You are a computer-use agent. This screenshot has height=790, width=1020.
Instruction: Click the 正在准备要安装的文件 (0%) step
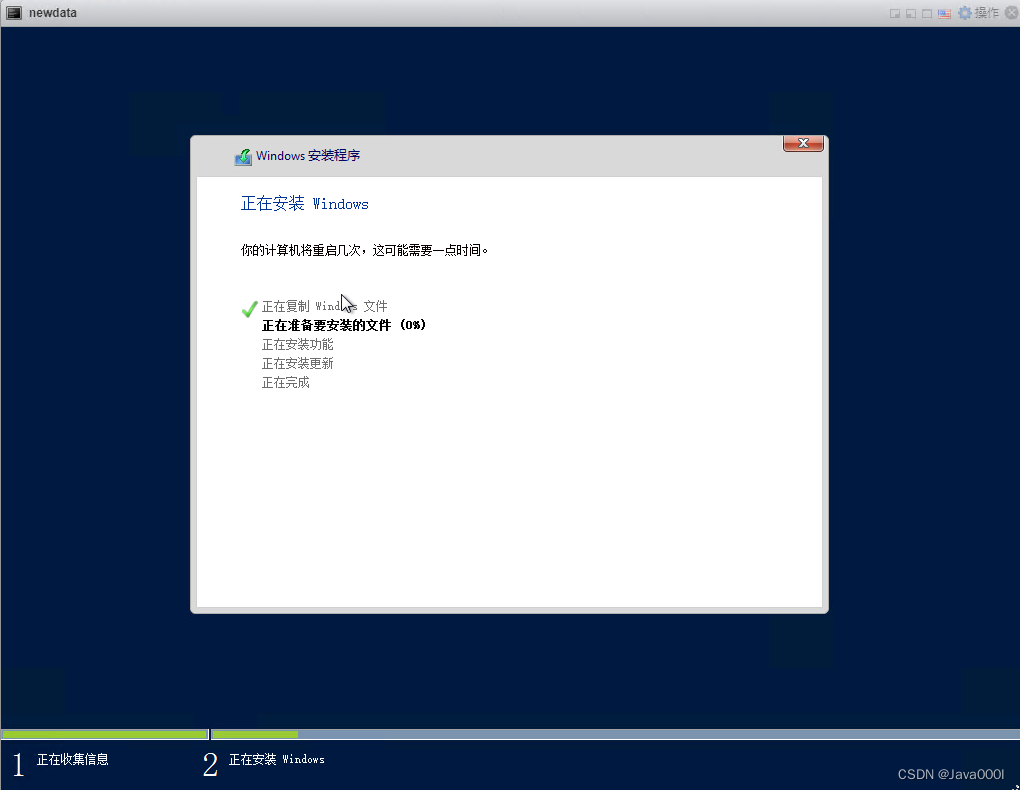pos(343,325)
